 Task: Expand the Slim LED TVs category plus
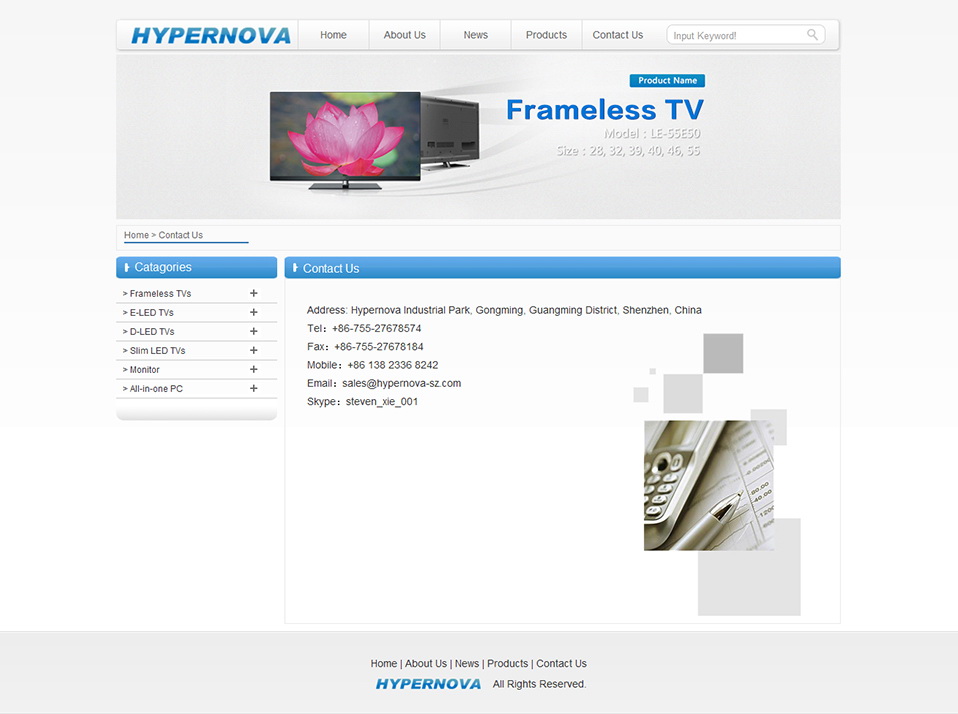point(254,350)
